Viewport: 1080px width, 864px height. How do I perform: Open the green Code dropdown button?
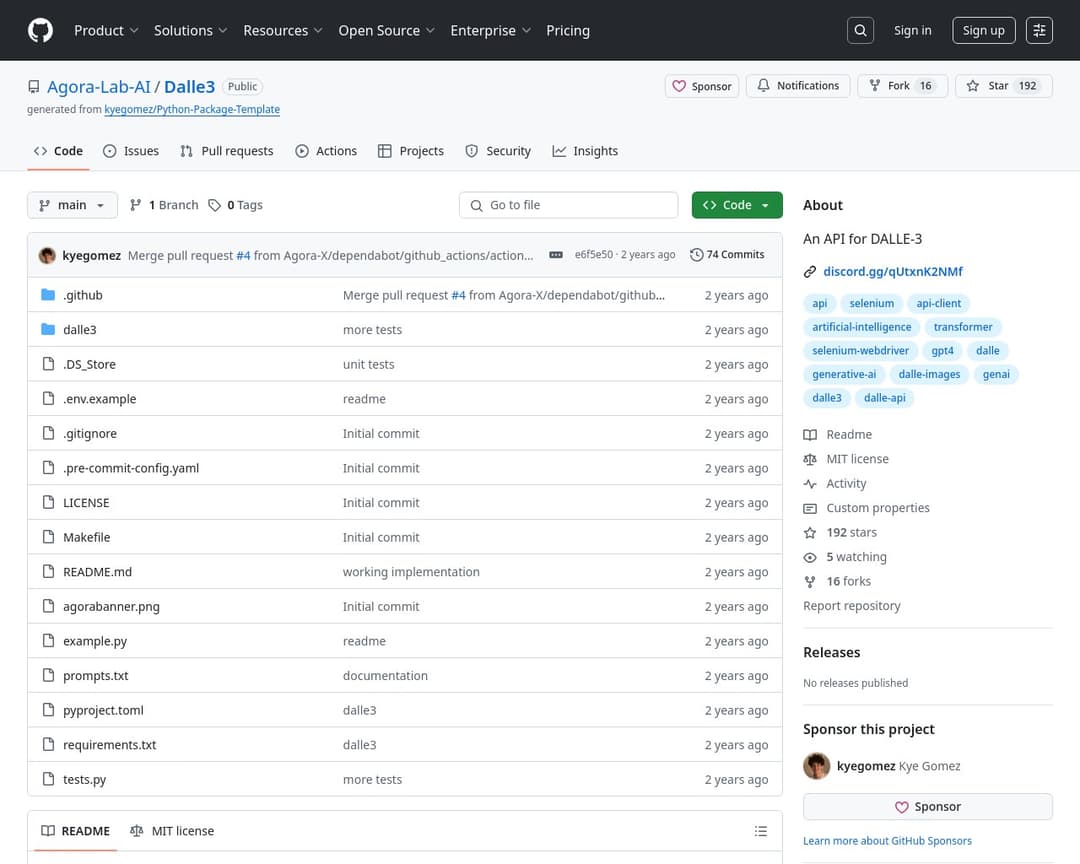737,205
